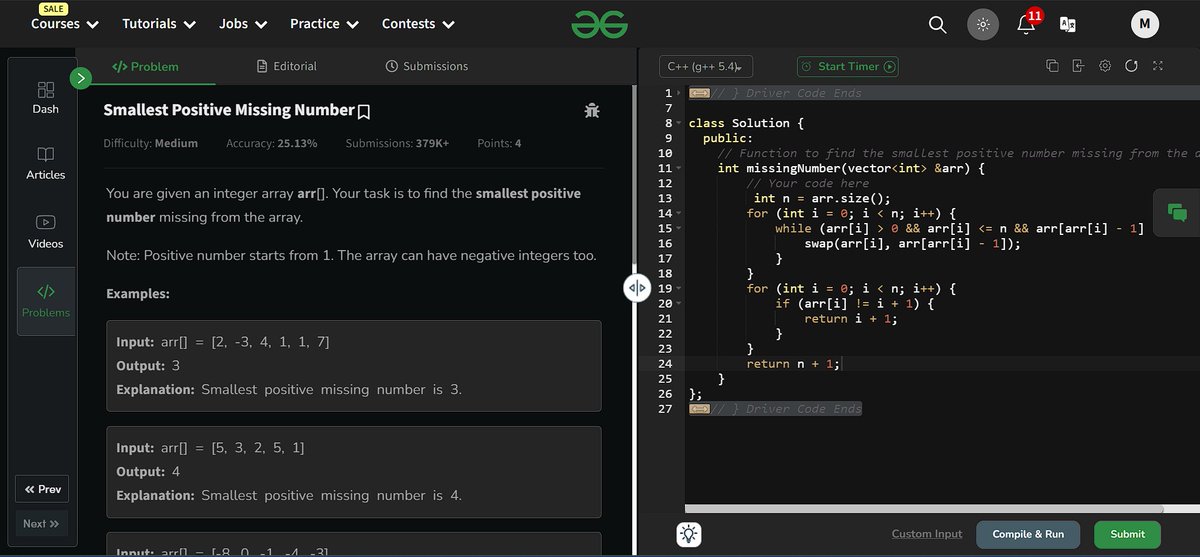Collapse the first for loop fold at line 14
The width and height of the screenshot is (1200, 557).
click(x=680, y=213)
